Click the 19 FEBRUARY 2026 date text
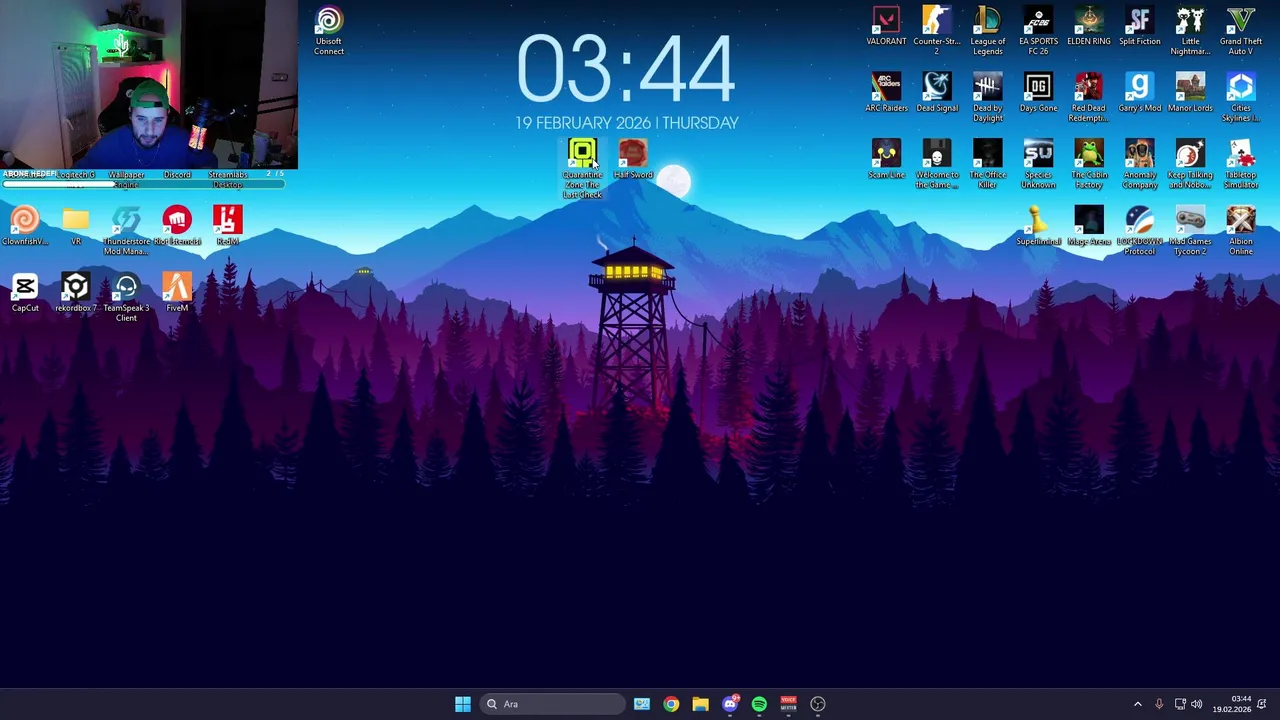The width and height of the screenshot is (1280, 720). click(581, 123)
